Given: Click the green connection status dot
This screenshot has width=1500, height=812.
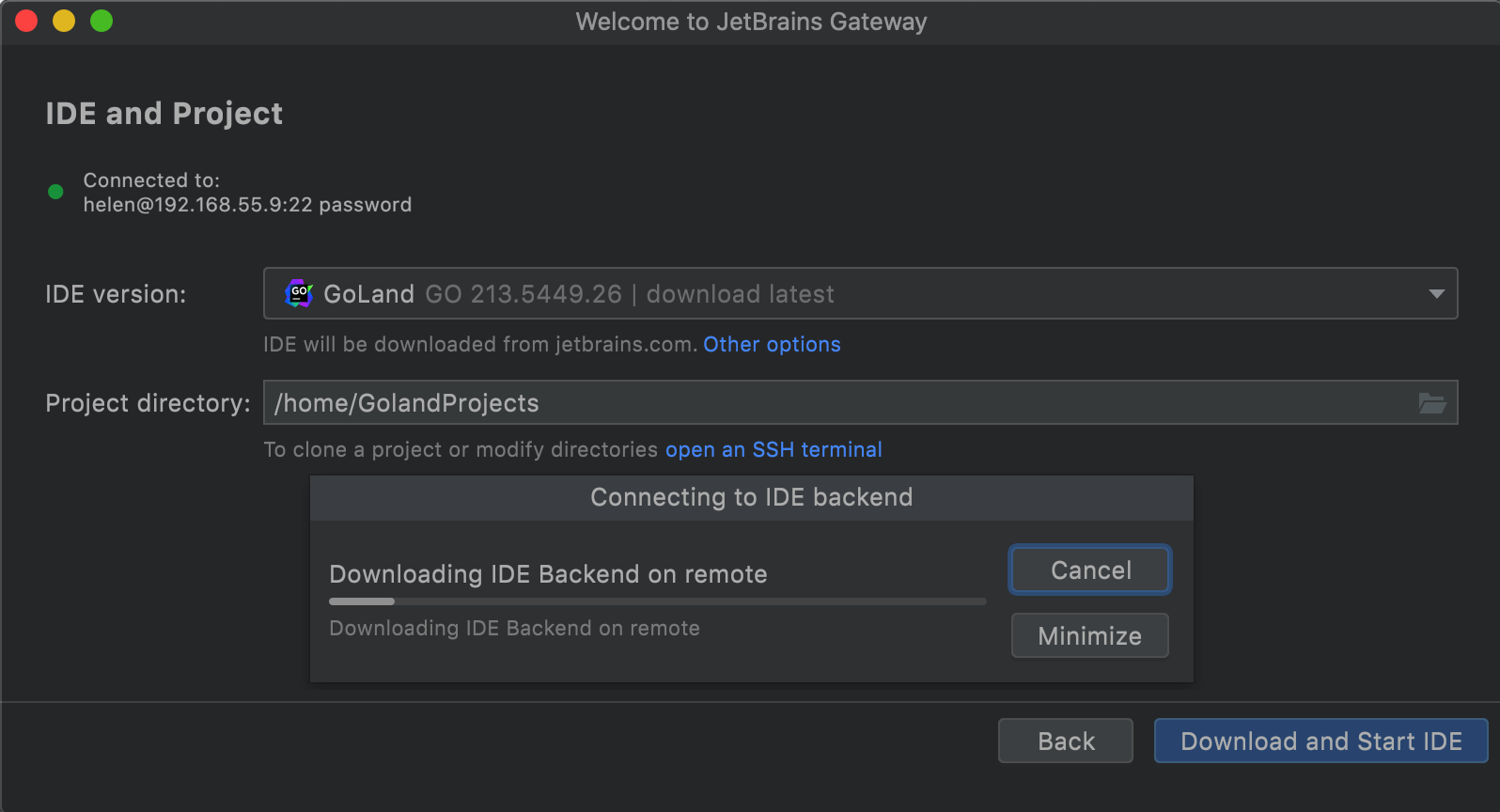Looking at the screenshot, I should click(55, 192).
